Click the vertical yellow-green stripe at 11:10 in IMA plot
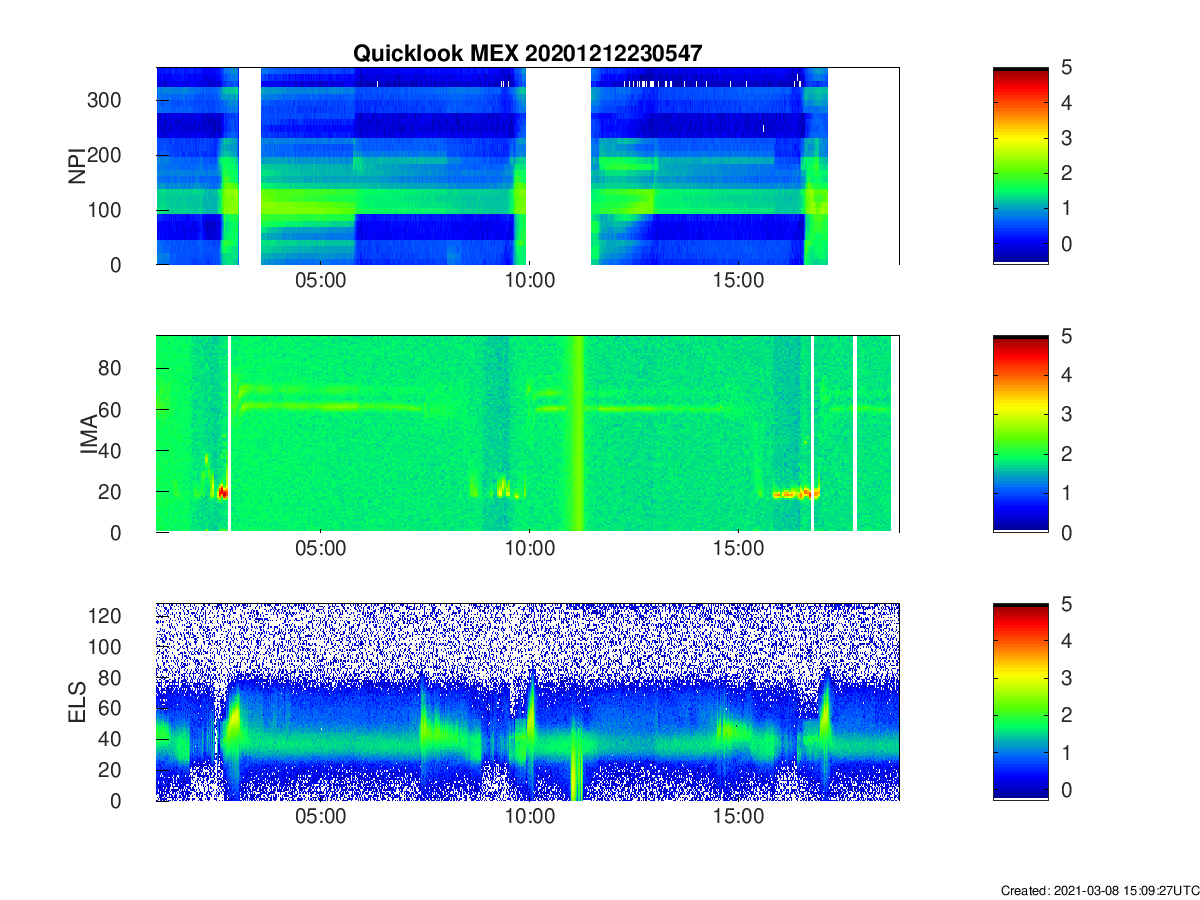 coord(576,434)
